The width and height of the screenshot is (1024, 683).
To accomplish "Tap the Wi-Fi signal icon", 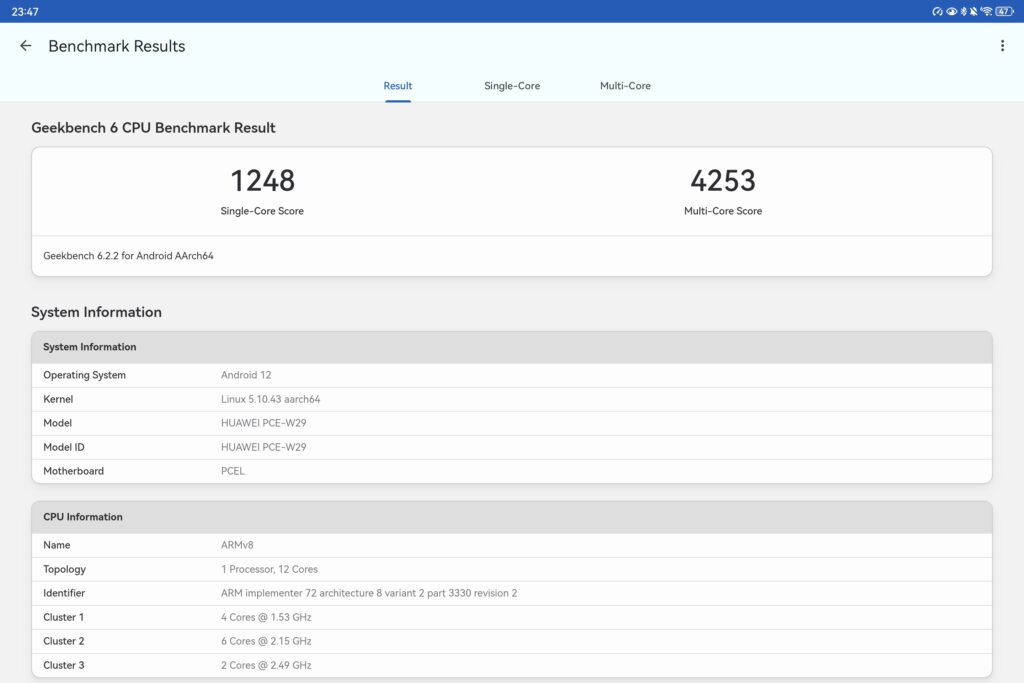I will coord(986,11).
